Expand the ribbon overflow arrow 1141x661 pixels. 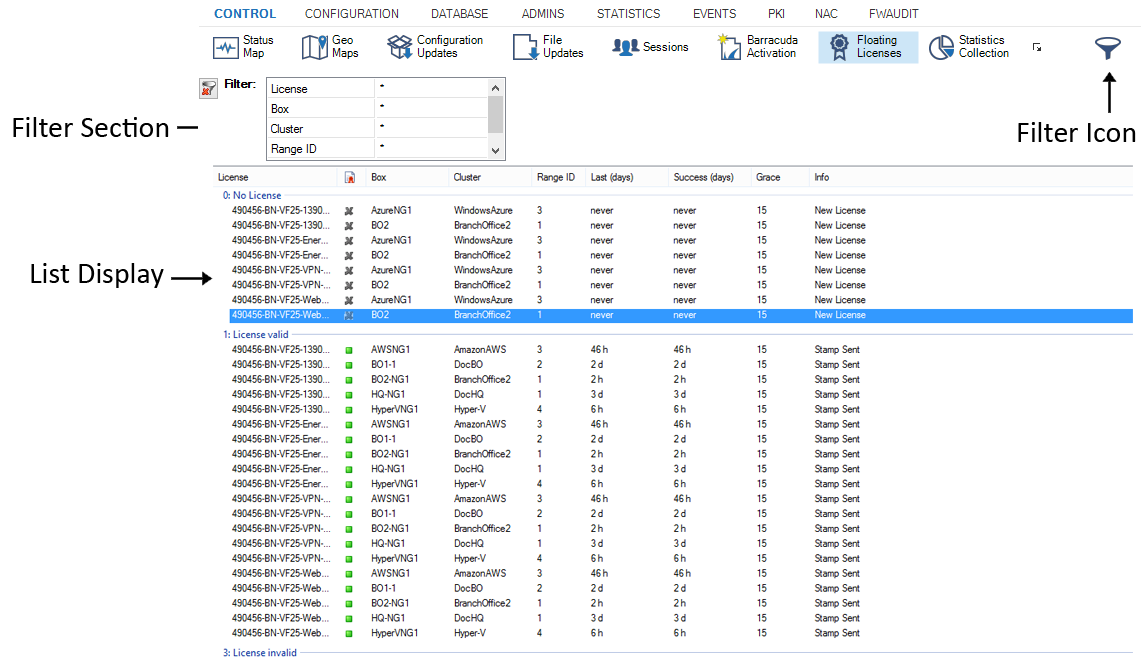[x=1037, y=47]
